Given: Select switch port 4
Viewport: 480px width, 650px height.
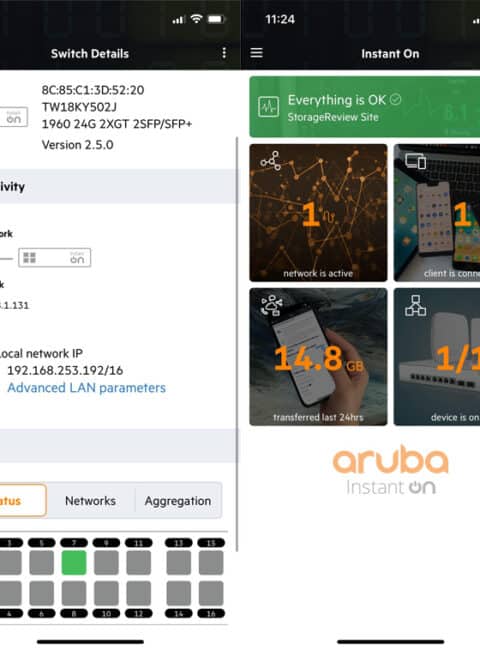Looking at the screenshot, I should pos(10,593).
